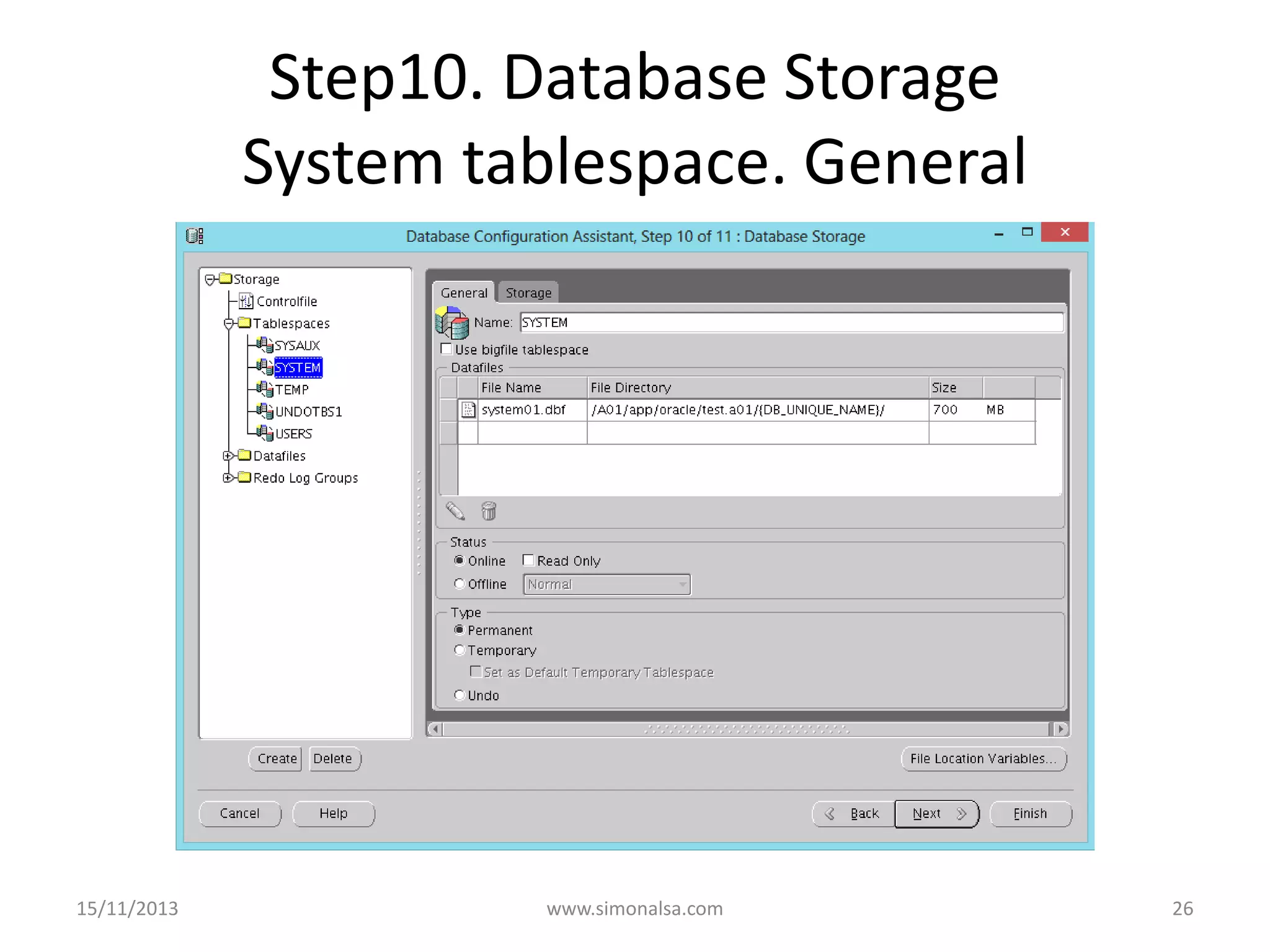The image size is (1270, 952).
Task: Click the file directory path cell
Action: (758, 410)
